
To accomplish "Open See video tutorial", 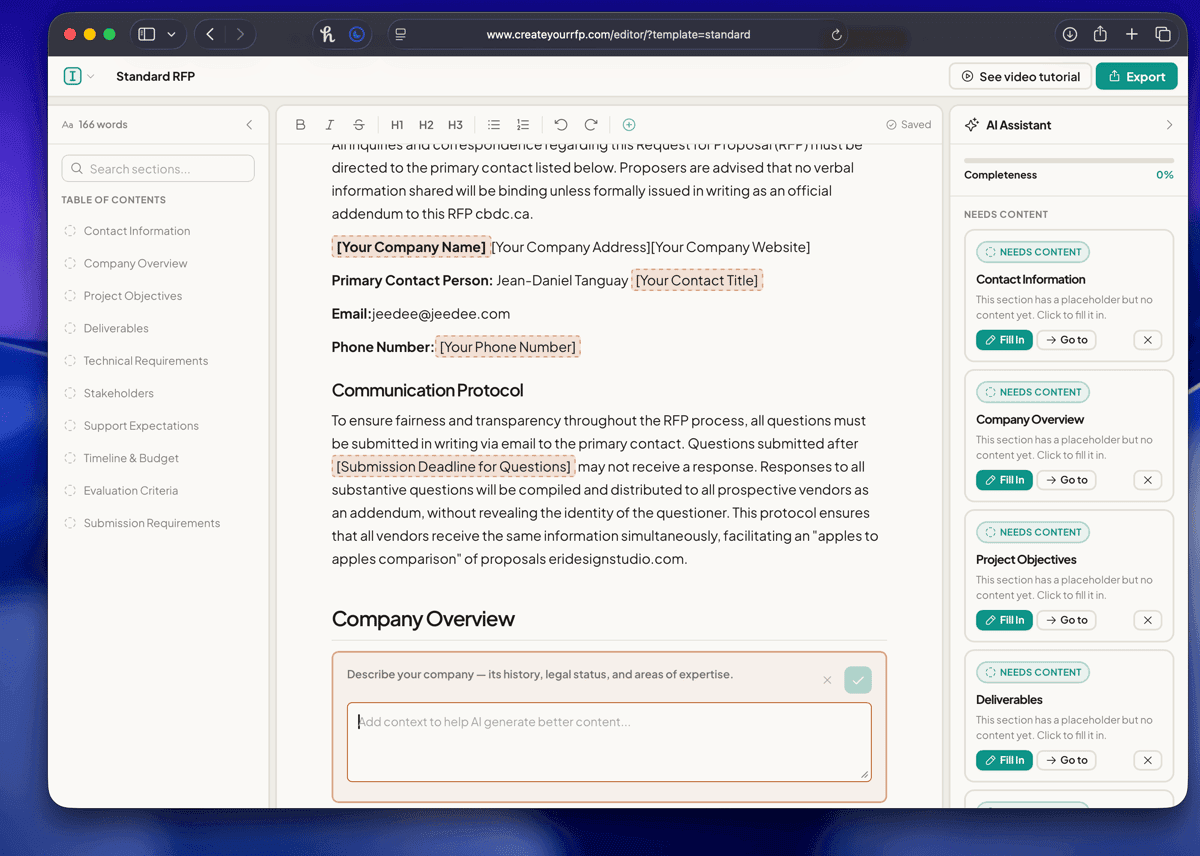I will [1019, 75].
